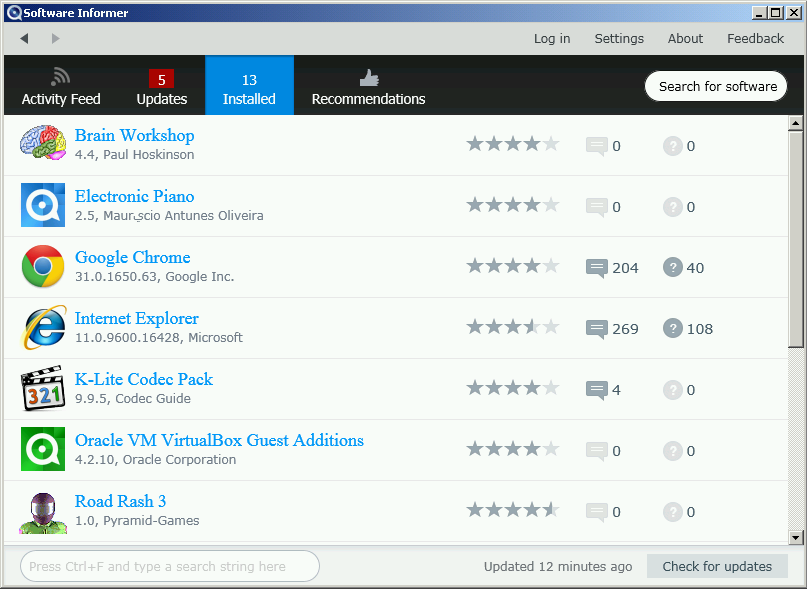View comments for Oracle VM VirtualBox
This screenshot has width=807, height=589.
pyautogui.click(x=603, y=451)
